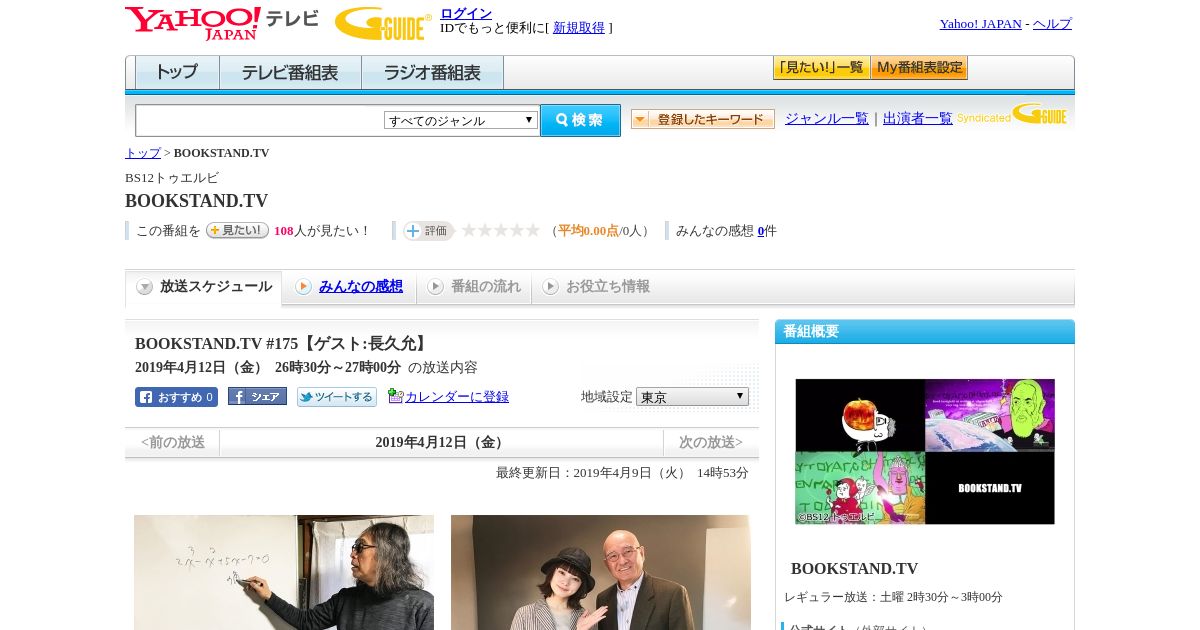The height and width of the screenshot is (630, 1200).
Task: Click the Twitter ツイートする button
Action: tap(337, 397)
